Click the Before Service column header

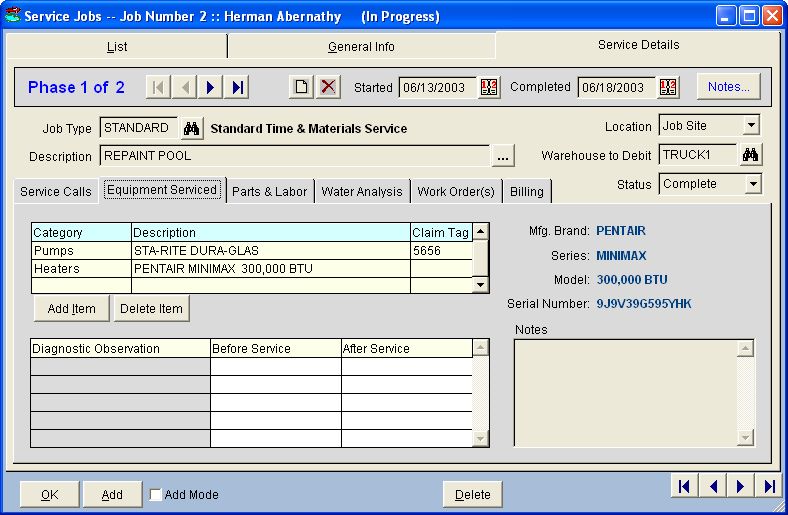tap(276, 348)
